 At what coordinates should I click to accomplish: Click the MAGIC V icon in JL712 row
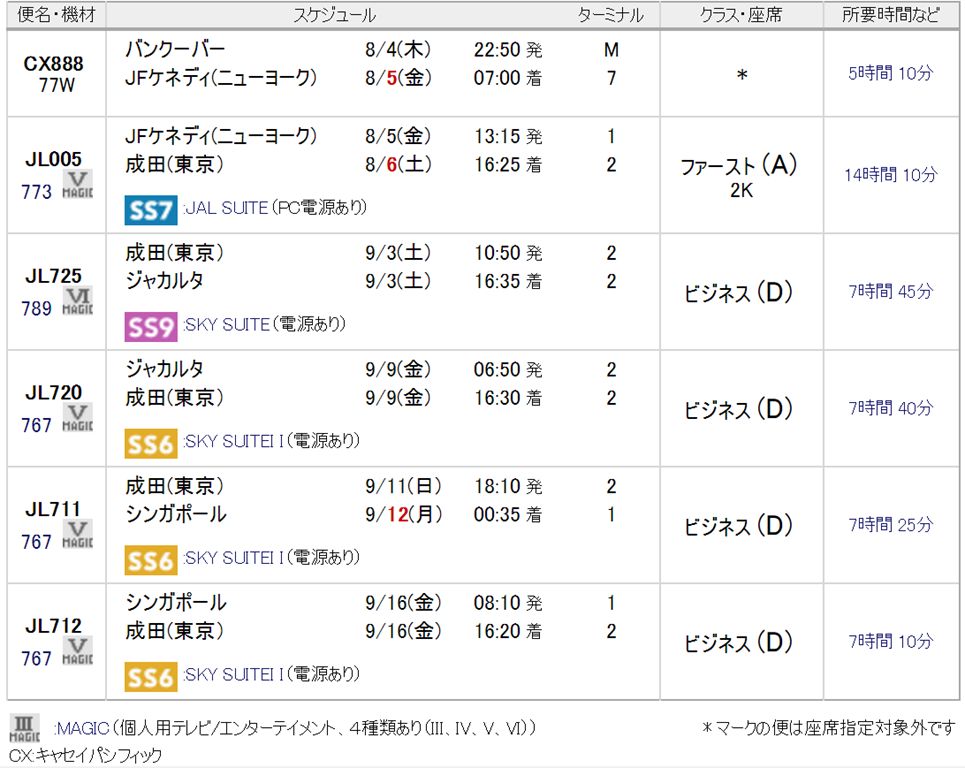pos(78,651)
